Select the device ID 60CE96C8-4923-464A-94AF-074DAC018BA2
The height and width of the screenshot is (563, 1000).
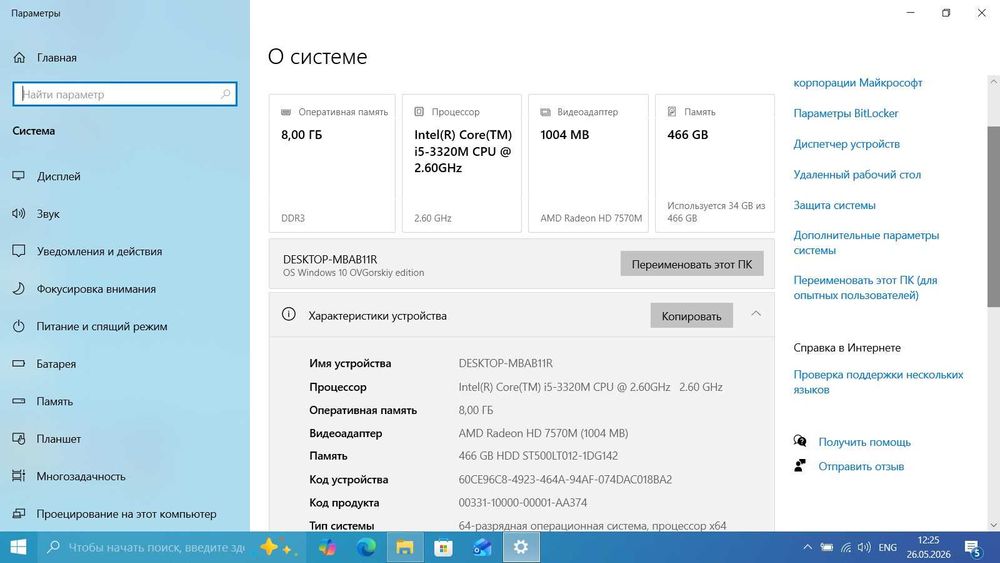(x=565, y=479)
